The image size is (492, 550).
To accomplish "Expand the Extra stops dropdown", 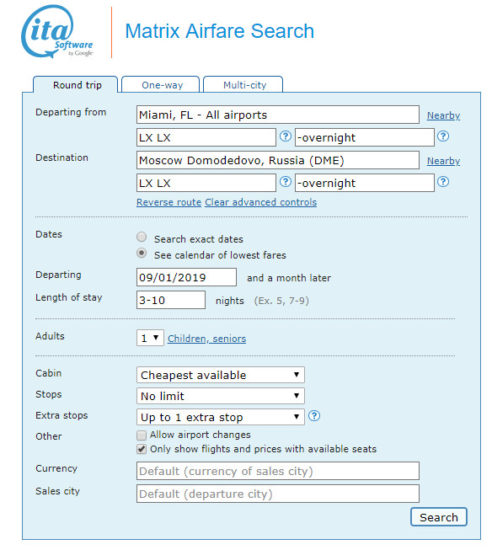I will 220,417.
